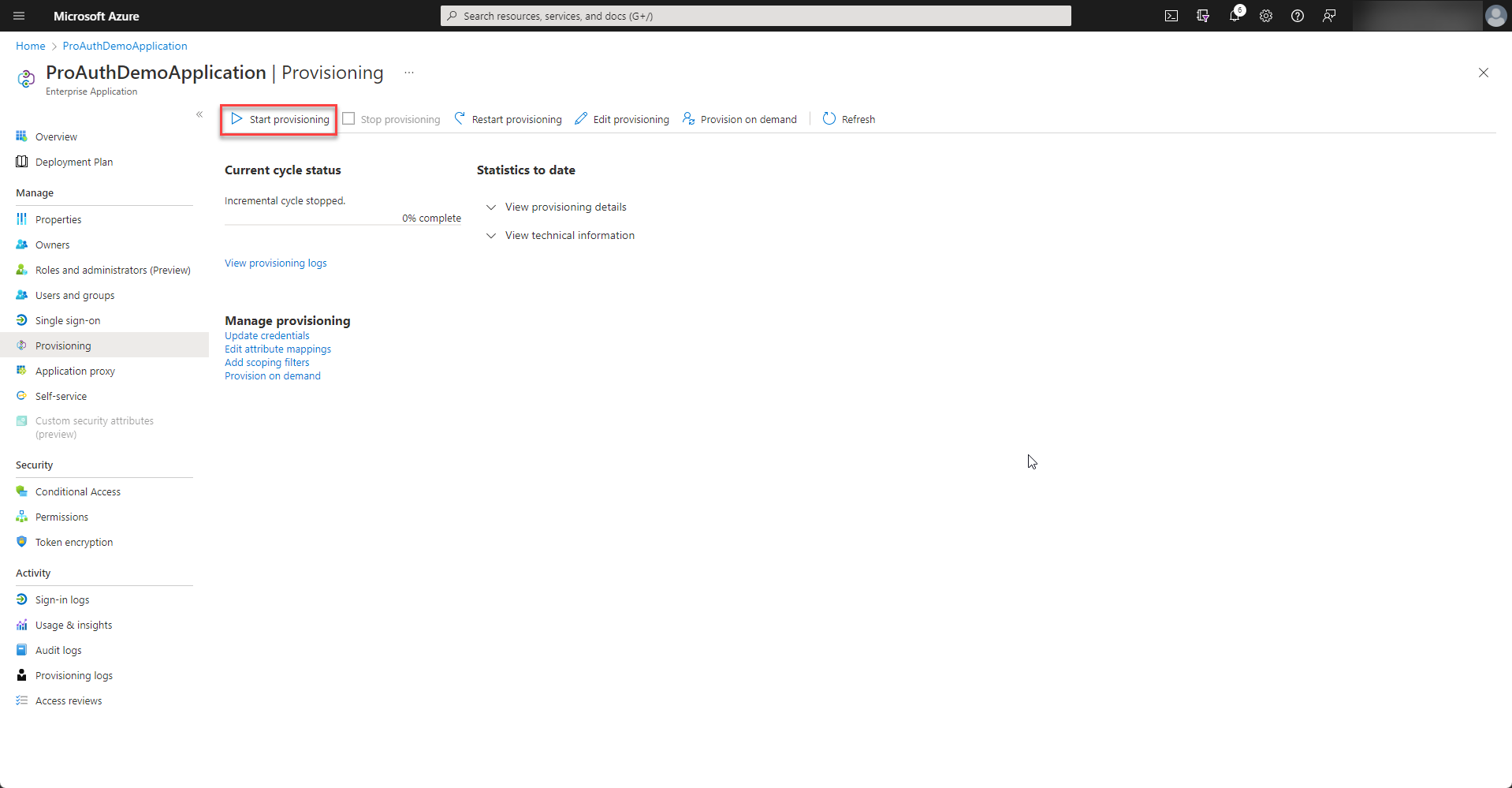Click Restart provisioning in the toolbar
1512x788 pixels.
coord(508,119)
